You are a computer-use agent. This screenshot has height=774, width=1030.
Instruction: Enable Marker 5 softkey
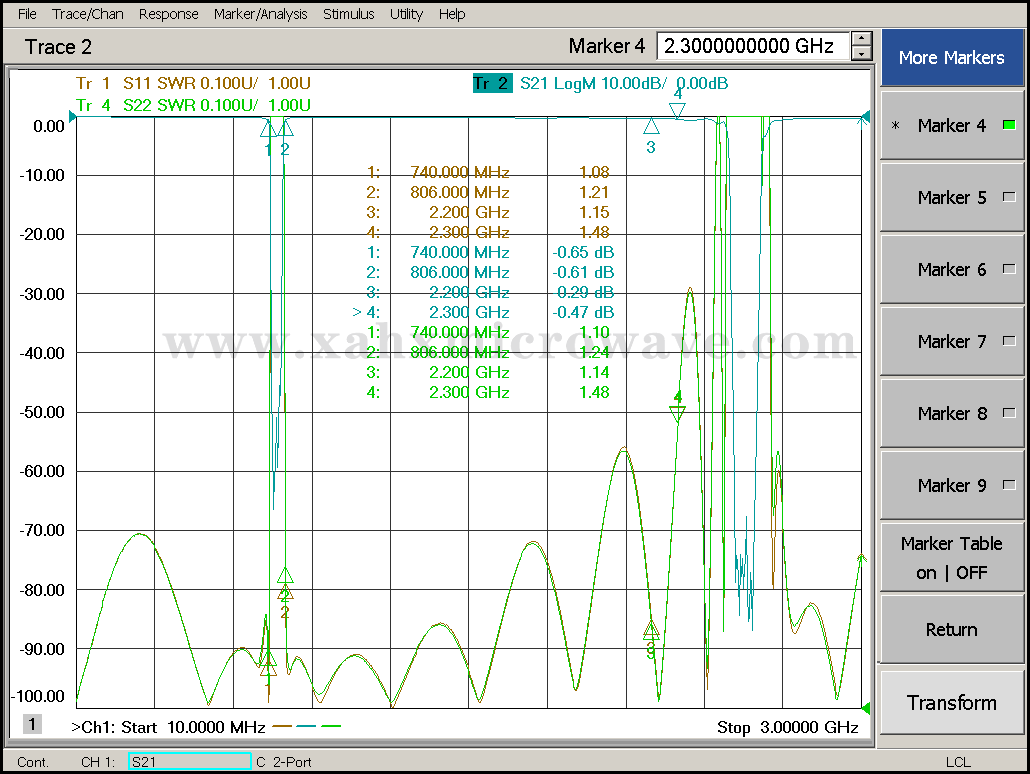[951, 197]
